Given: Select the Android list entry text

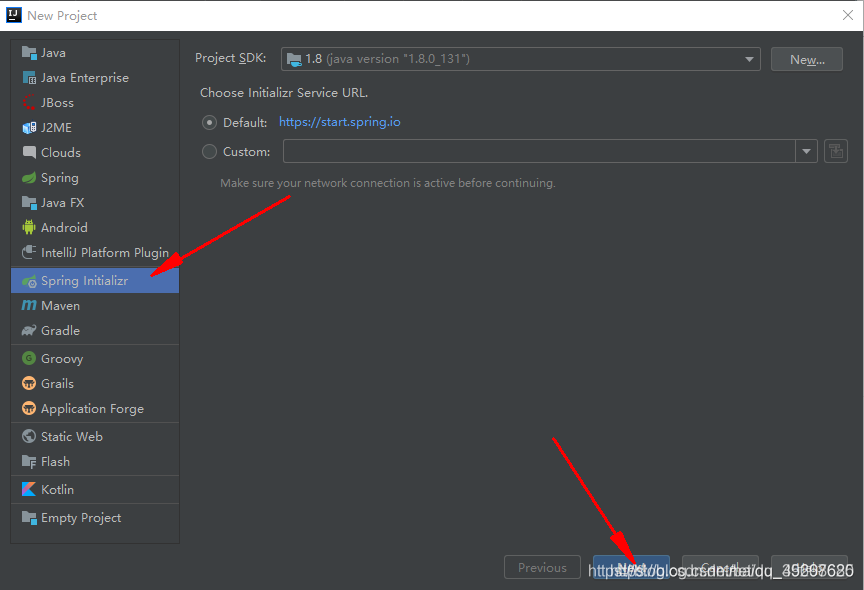Looking at the screenshot, I should pos(64,228).
